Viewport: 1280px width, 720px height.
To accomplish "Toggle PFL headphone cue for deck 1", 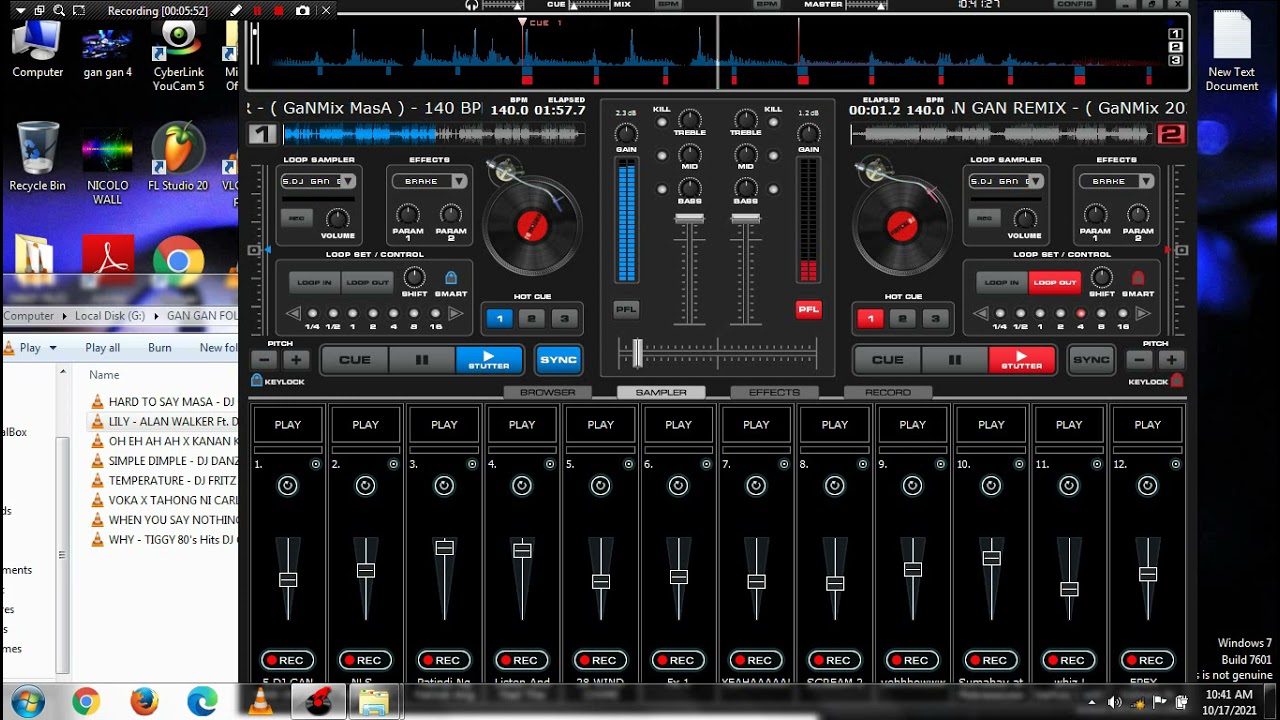I will tap(626, 310).
